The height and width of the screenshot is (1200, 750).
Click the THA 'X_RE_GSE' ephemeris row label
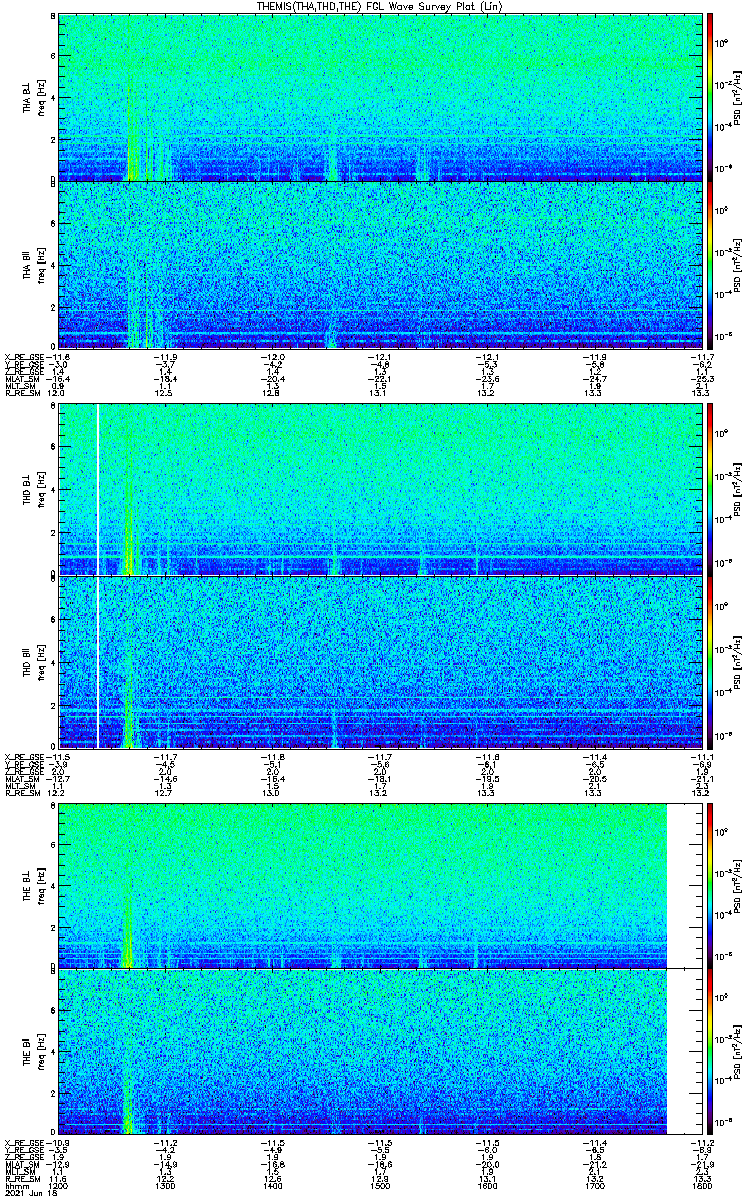[26, 357]
